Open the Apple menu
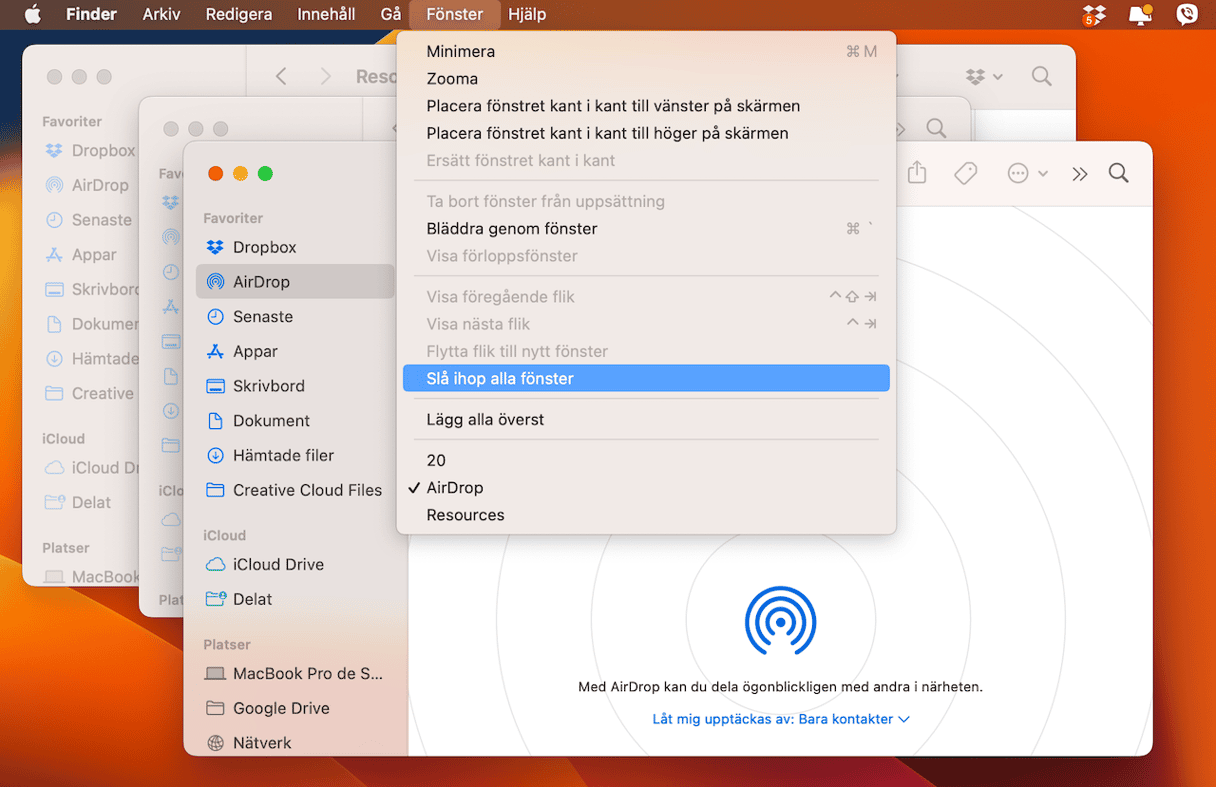 tap(33, 15)
